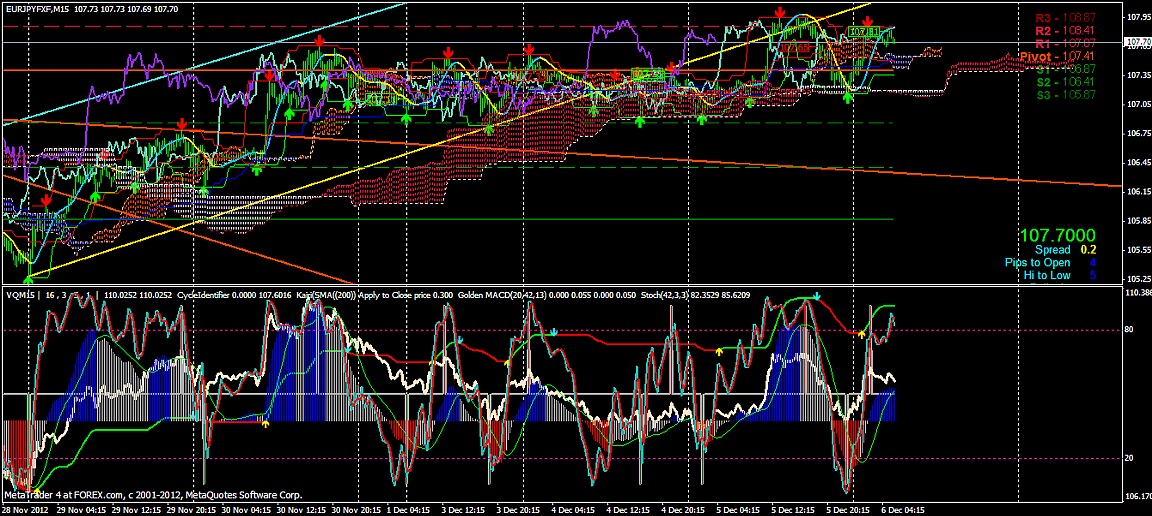
Task: Click rightmost yellow arrow in indicator window
Action: pyautogui.click(x=862, y=332)
